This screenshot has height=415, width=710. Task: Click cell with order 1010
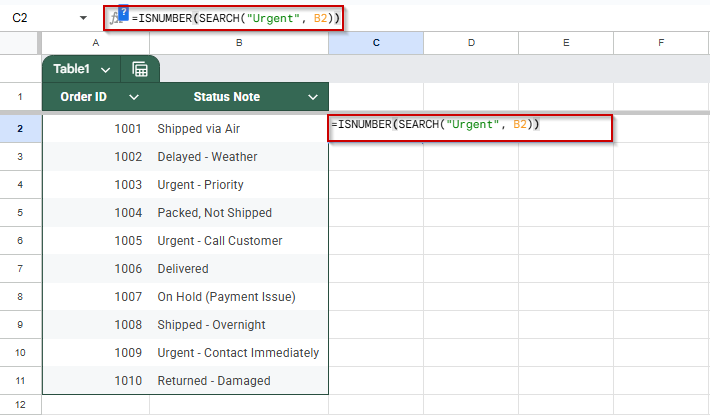pyautogui.click(x=96, y=381)
